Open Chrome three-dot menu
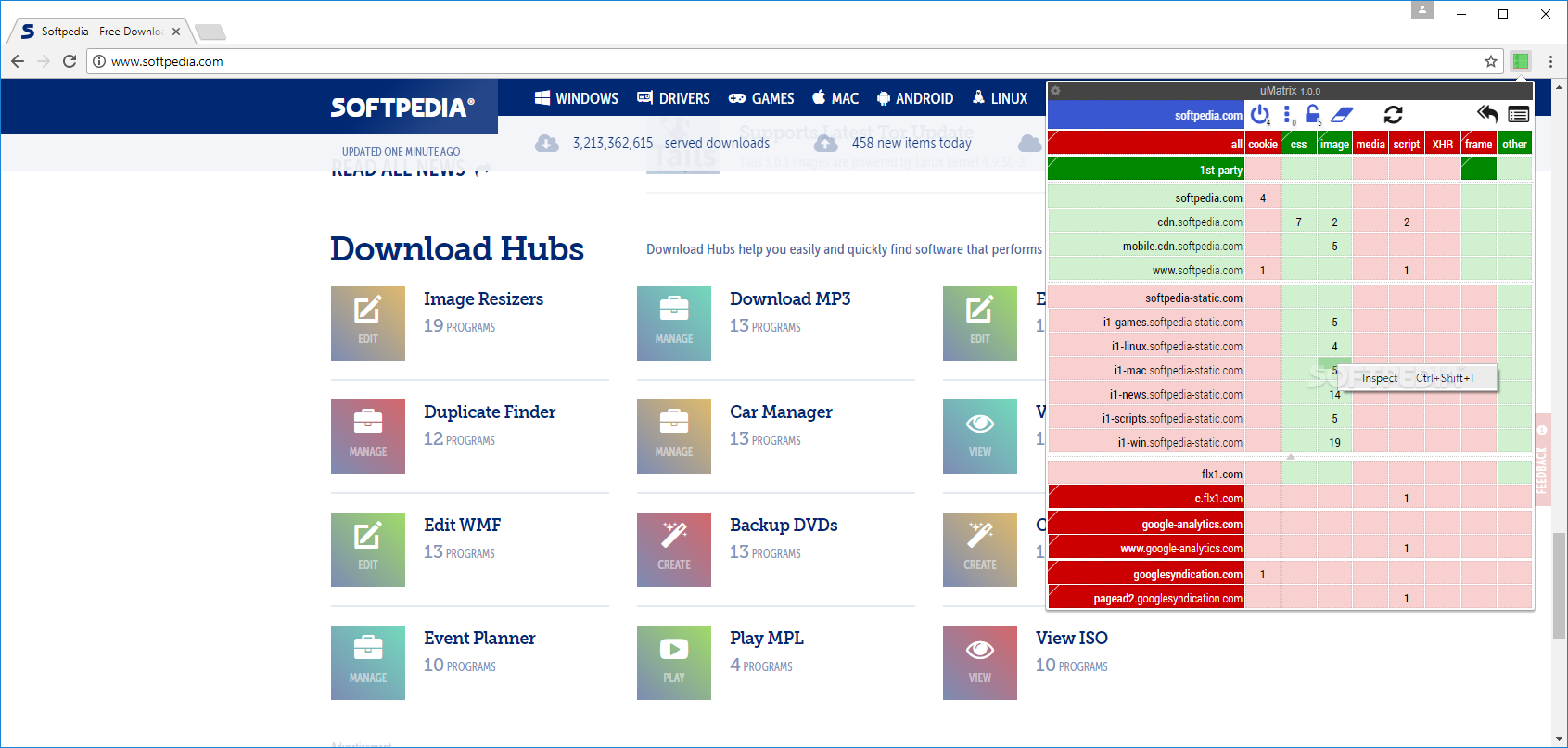The height and width of the screenshot is (748, 1568). click(1550, 61)
